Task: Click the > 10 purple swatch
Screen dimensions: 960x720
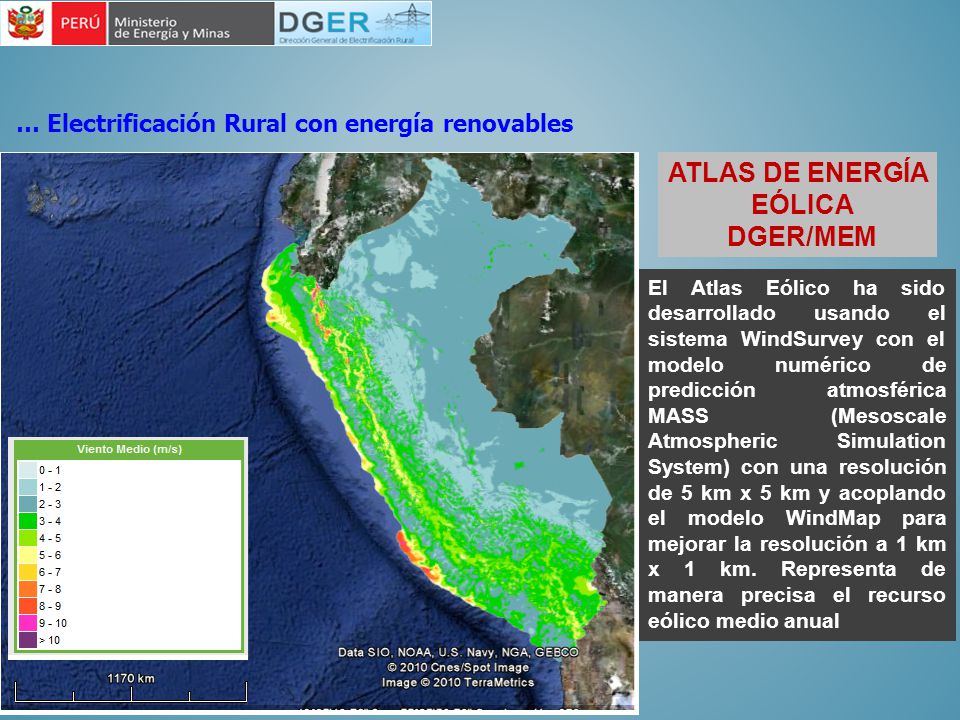Action: click(x=28, y=640)
